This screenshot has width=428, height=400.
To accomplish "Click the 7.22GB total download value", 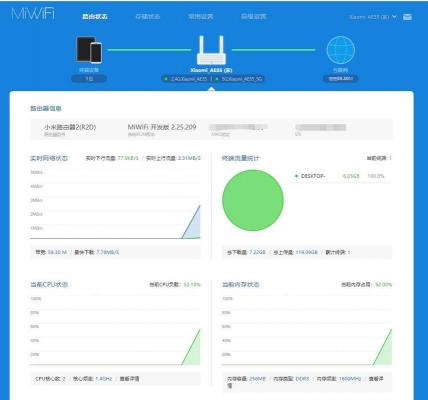I will (257, 252).
